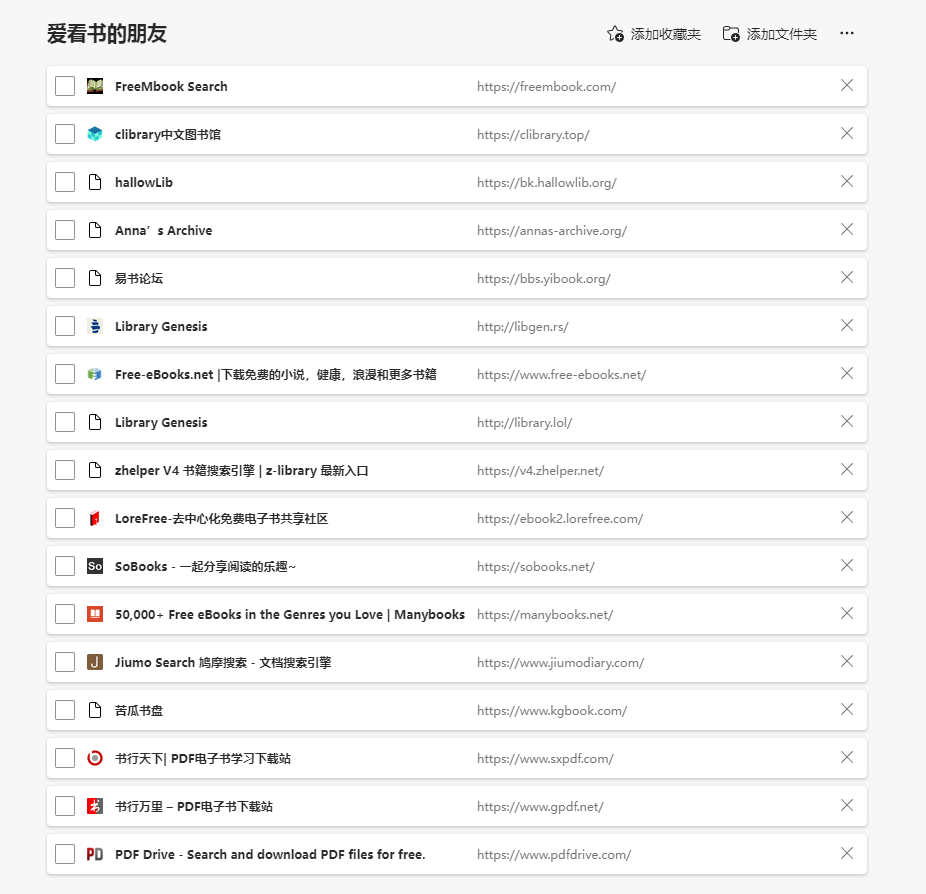Screen dimensions: 926x894
Task: Open the http://libgen.rs/ URL
Action: click(523, 327)
